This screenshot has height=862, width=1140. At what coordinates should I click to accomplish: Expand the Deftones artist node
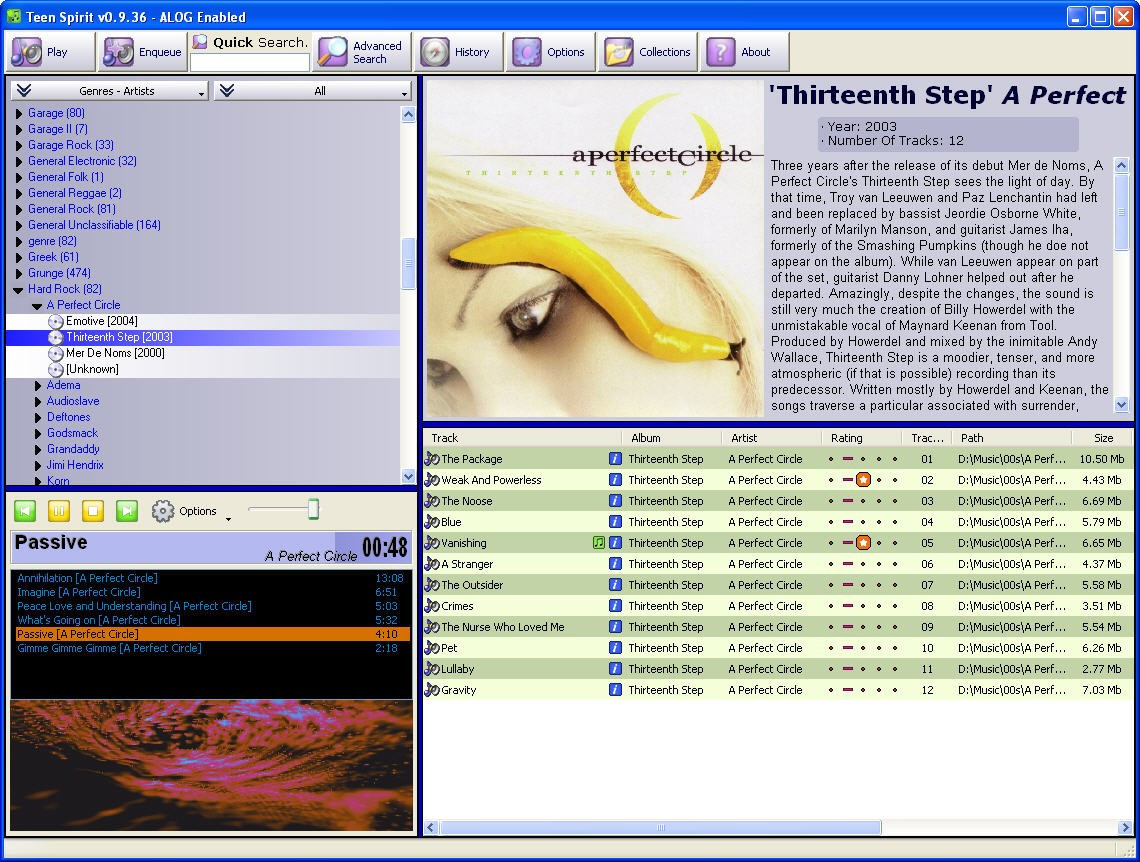(x=38, y=417)
